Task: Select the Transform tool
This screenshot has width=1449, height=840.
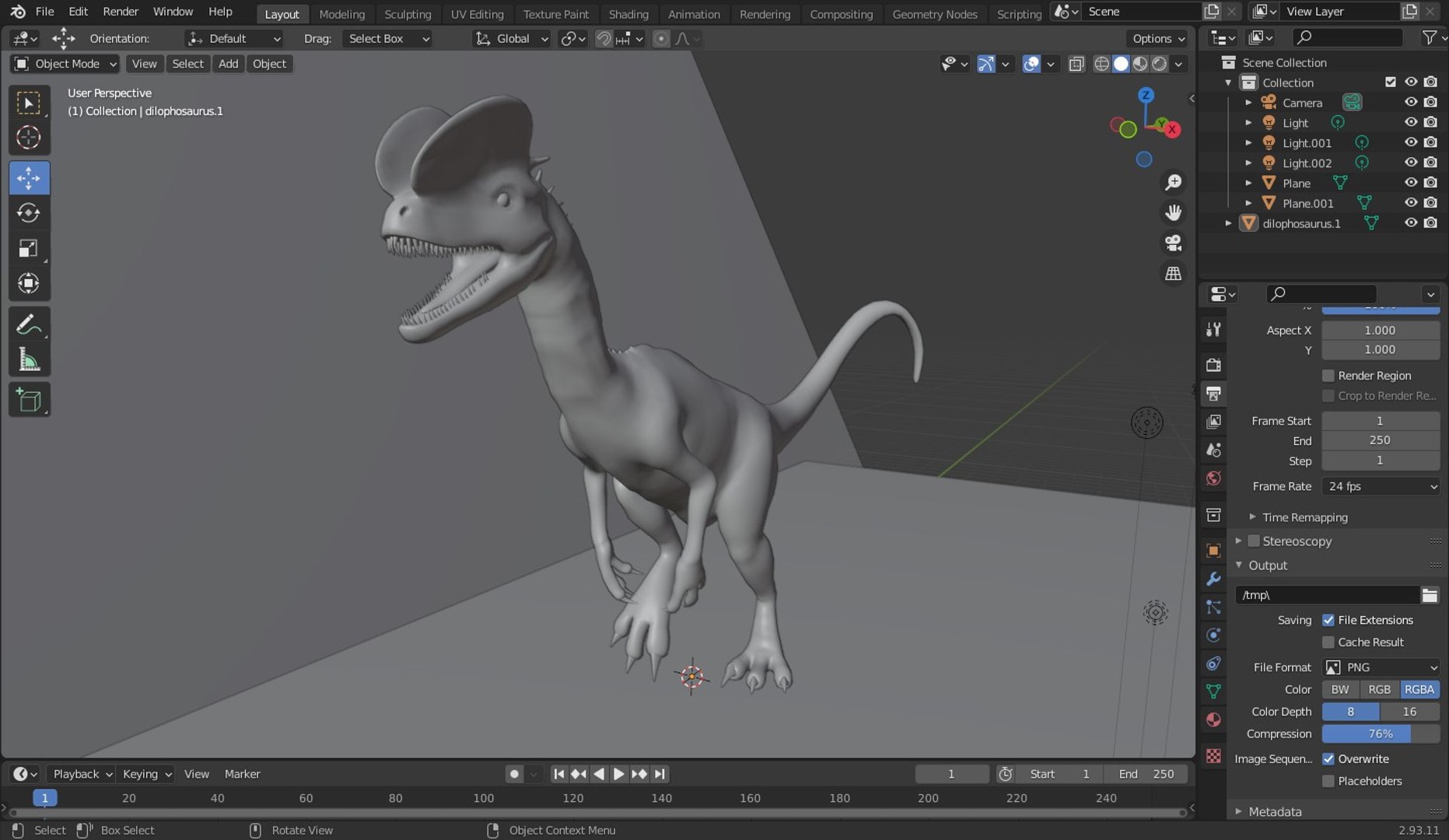Action: click(29, 283)
